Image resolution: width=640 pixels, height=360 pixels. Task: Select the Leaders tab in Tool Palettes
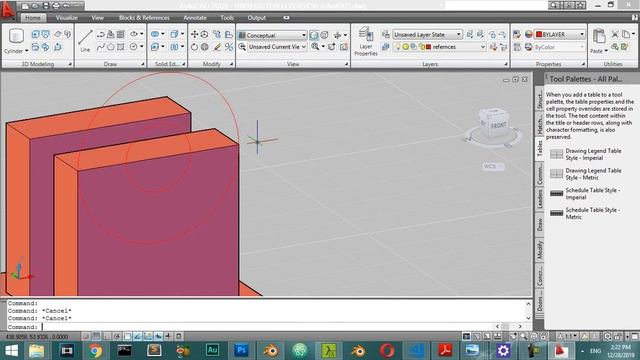click(x=540, y=200)
